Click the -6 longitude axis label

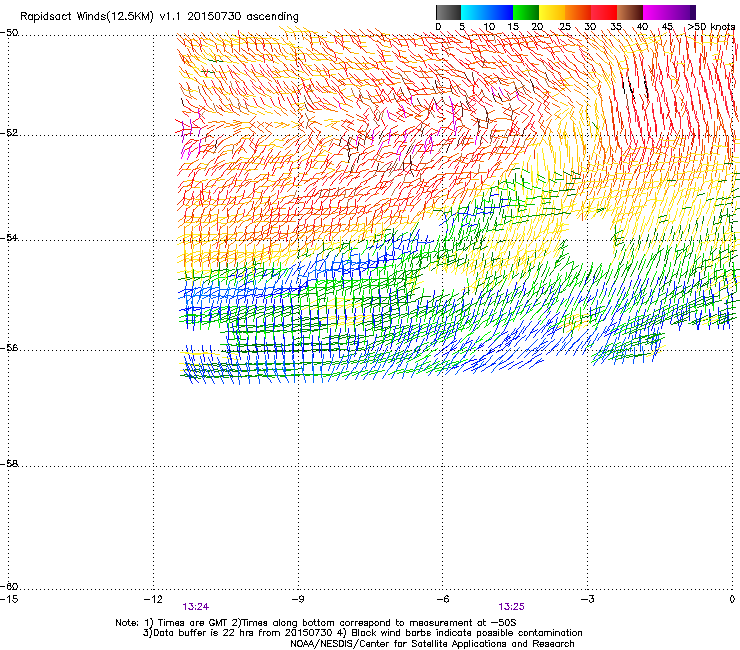(x=442, y=599)
